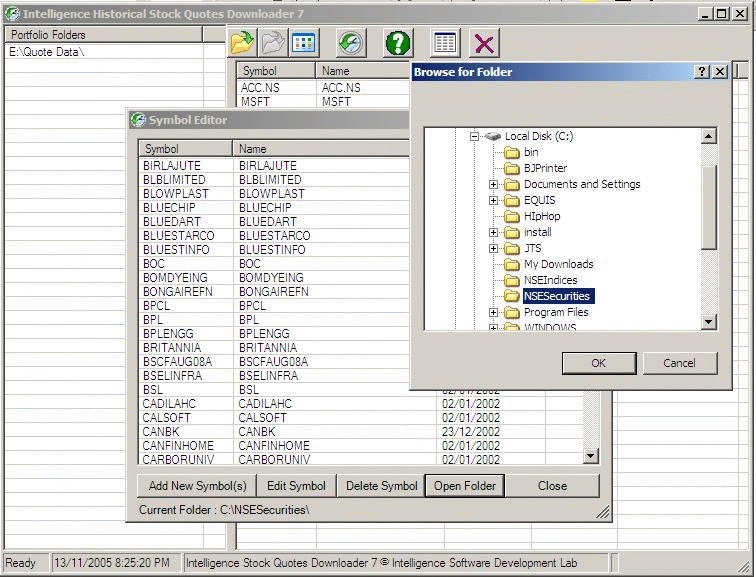Click the Delete Symbol button
Image resolution: width=756 pixels, height=577 pixels.
381,486
